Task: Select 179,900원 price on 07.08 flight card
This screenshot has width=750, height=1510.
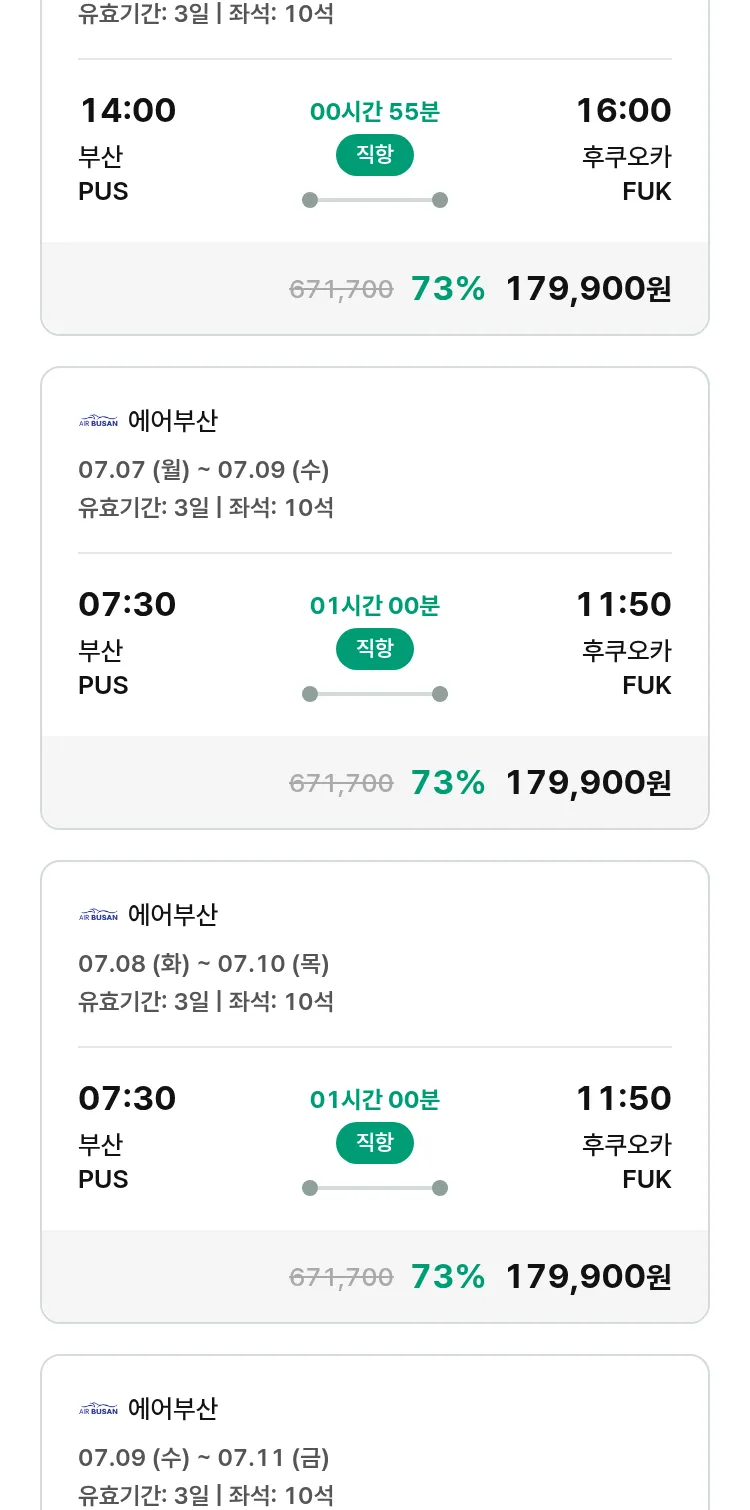Action: point(588,1277)
